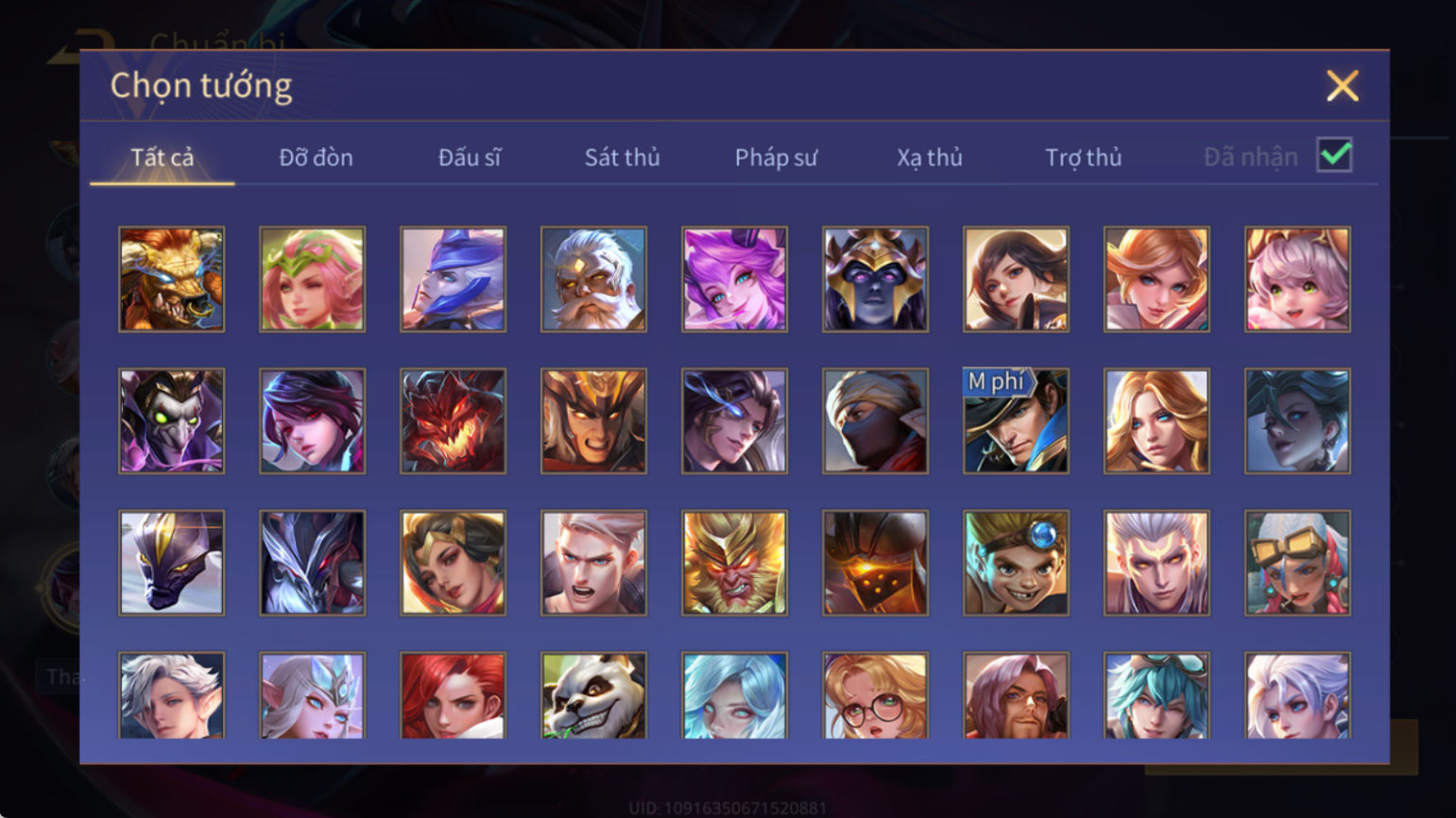Select the white-bearded old man hero
This screenshot has width=1456, height=818.
pos(593,279)
